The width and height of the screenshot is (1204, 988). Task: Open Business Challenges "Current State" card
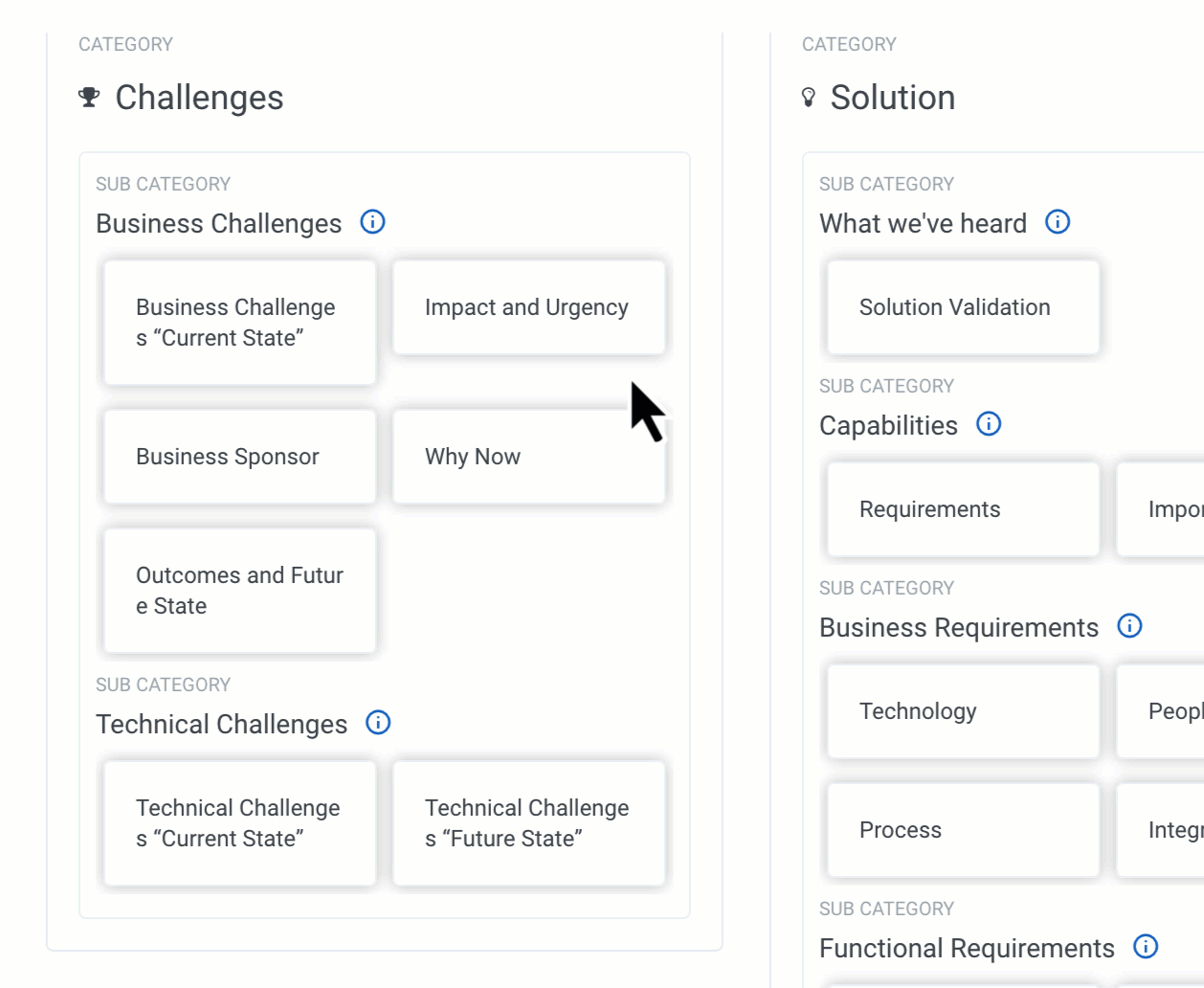pyautogui.click(x=239, y=323)
